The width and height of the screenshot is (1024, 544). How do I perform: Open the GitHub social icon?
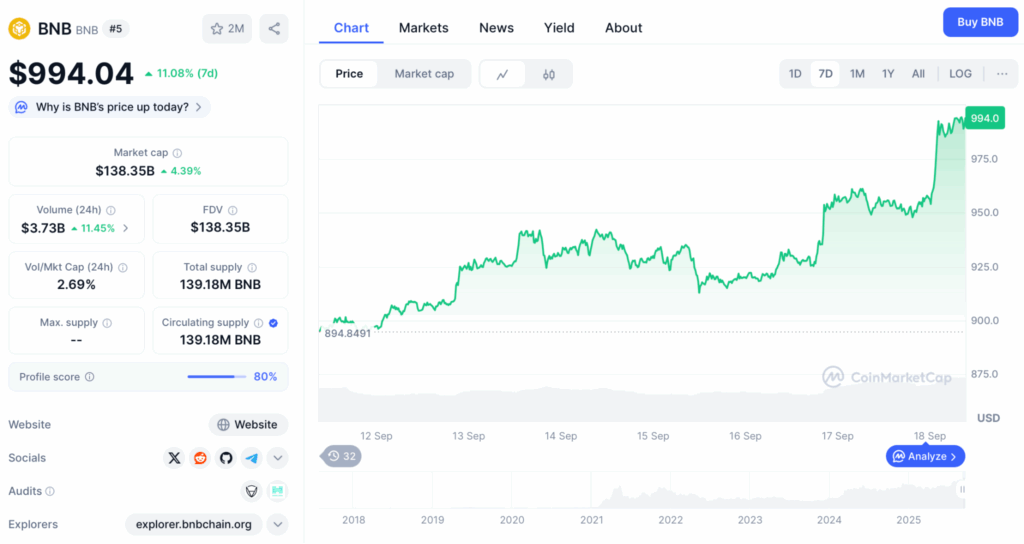(226, 458)
